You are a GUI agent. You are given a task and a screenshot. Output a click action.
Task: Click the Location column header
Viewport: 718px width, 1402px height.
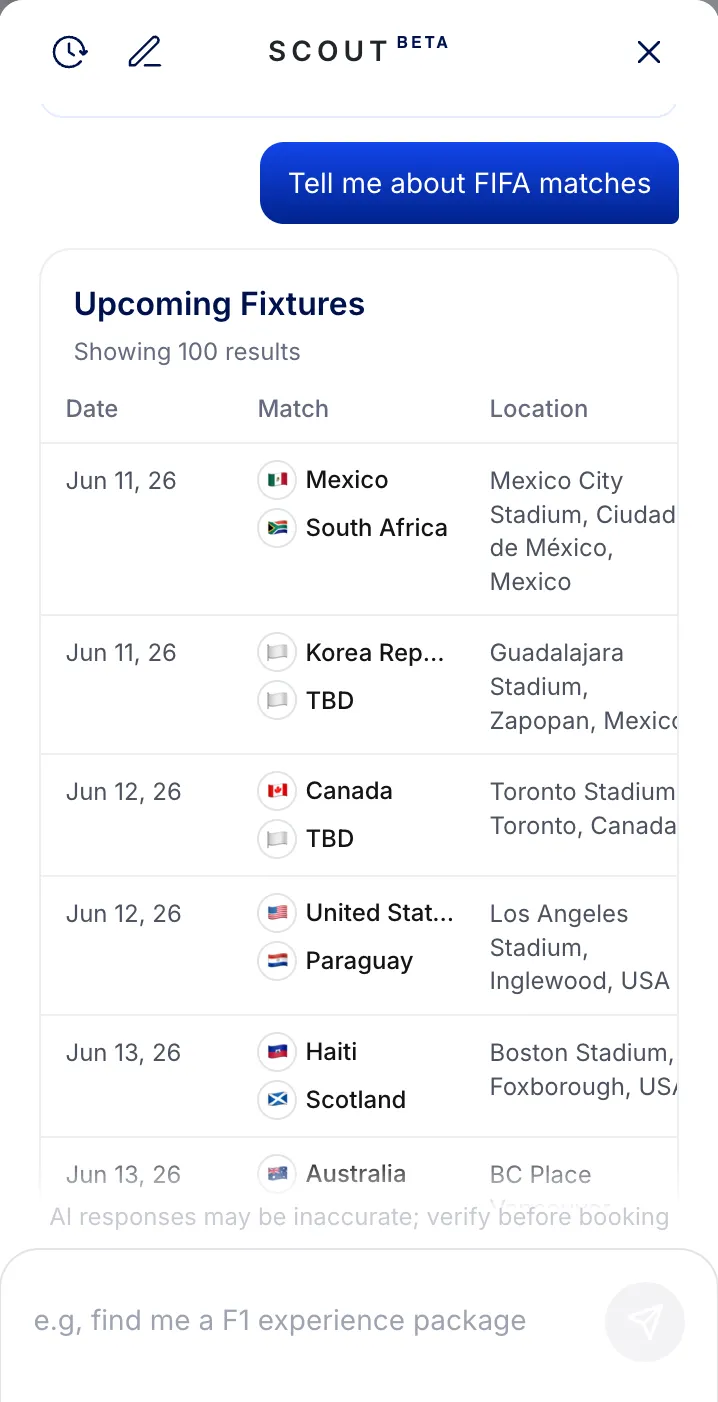point(538,408)
